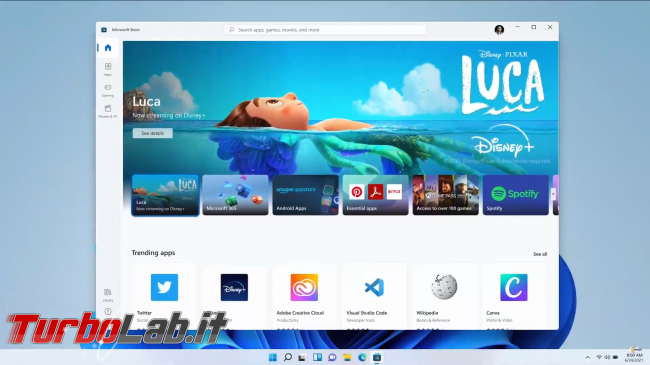Image resolution: width=650 pixels, height=365 pixels.
Task: Select Access to over 100 games card
Action: (446, 195)
